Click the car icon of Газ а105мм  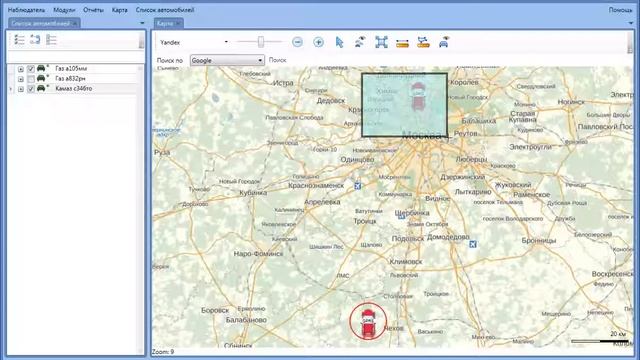point(41,68)
